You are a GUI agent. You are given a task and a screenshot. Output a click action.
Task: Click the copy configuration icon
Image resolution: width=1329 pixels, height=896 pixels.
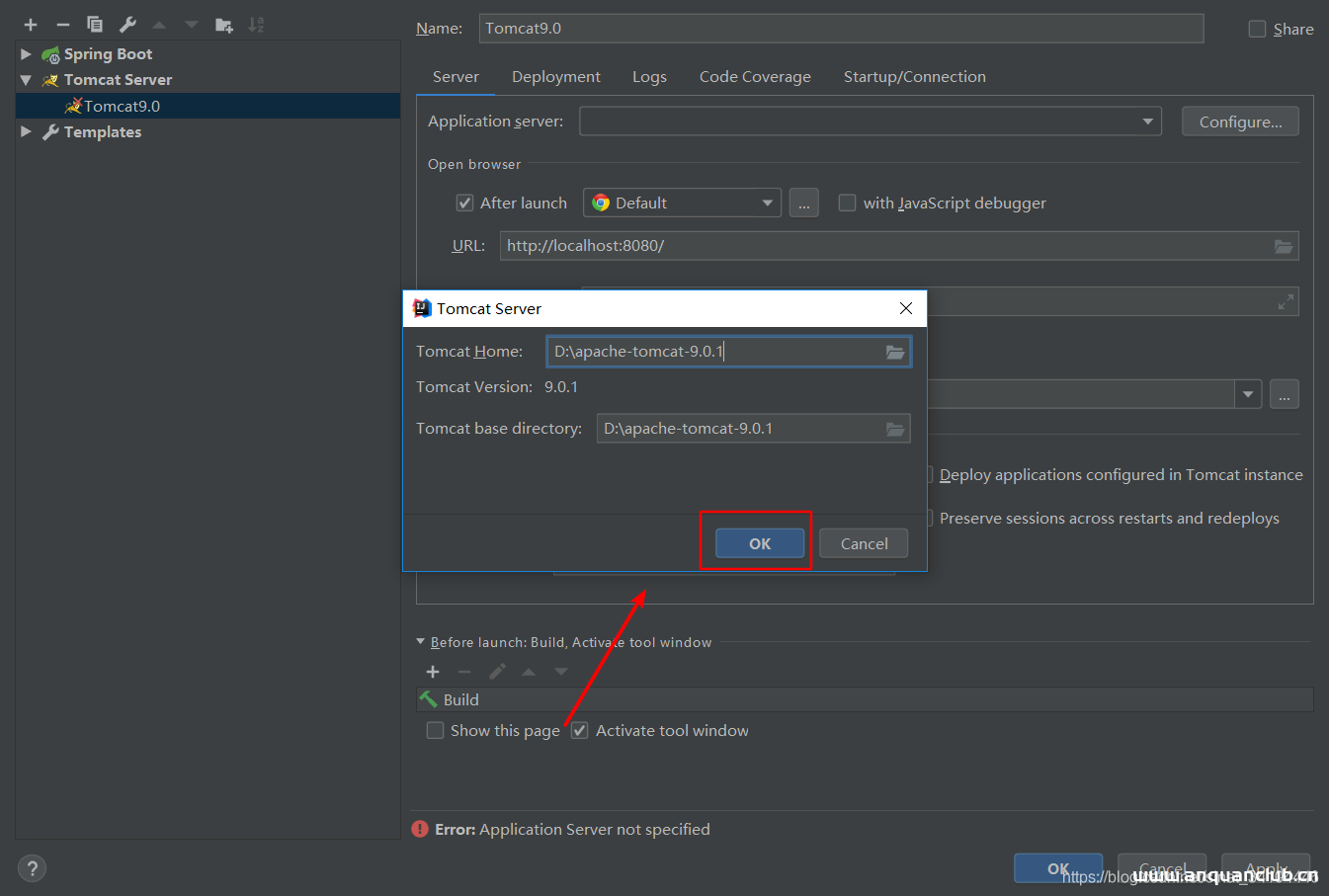click(x=95, y=25)
